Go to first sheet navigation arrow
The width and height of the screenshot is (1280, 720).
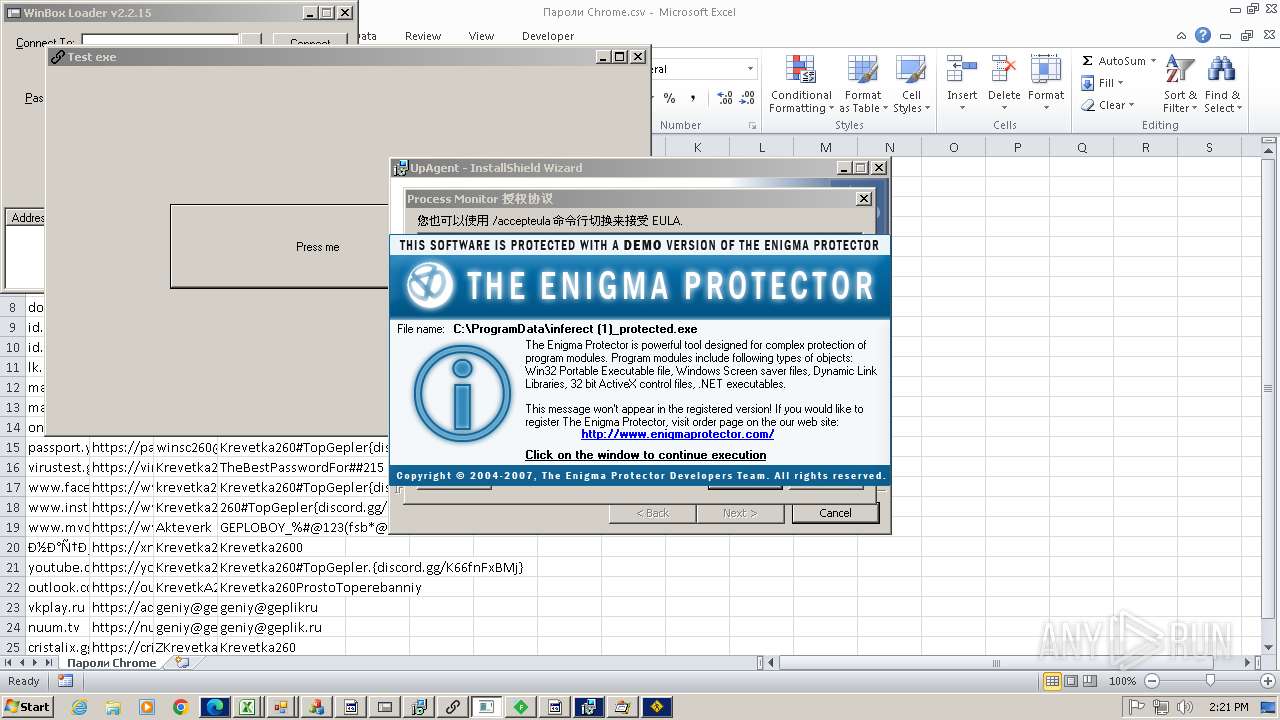(9, 662)
